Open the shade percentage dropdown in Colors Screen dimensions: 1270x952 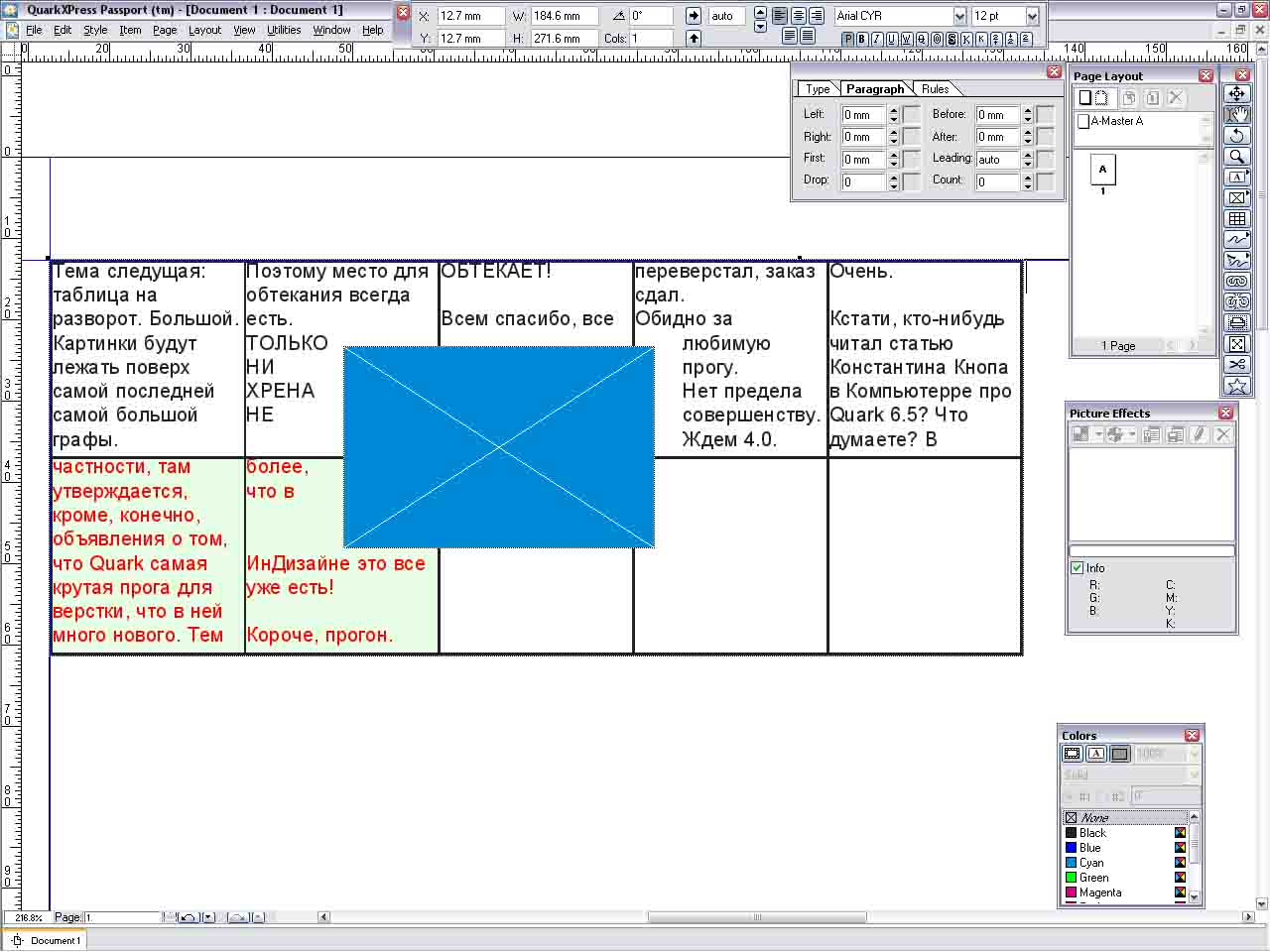pyautogui.click(x=1194, y=754)
